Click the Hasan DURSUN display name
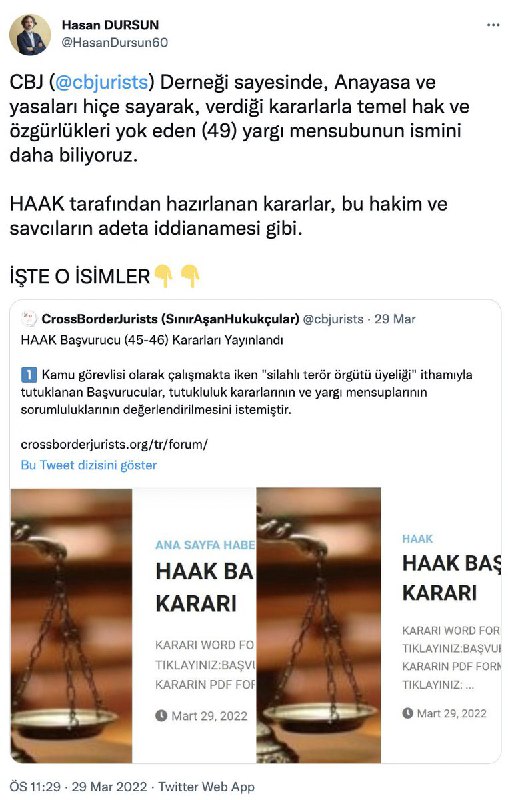 click(x=110, y=24)
